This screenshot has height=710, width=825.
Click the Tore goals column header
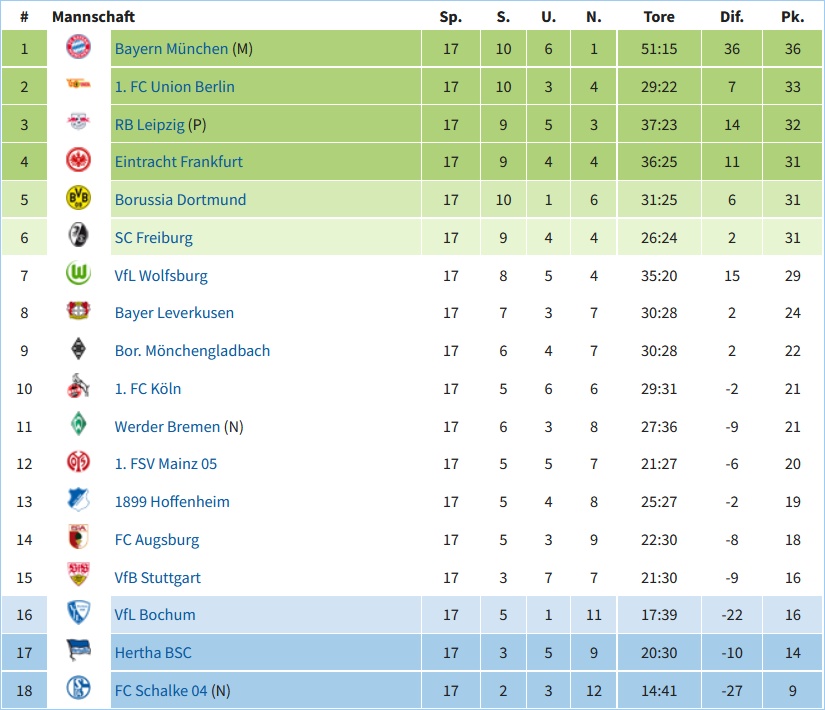point(659,17)
